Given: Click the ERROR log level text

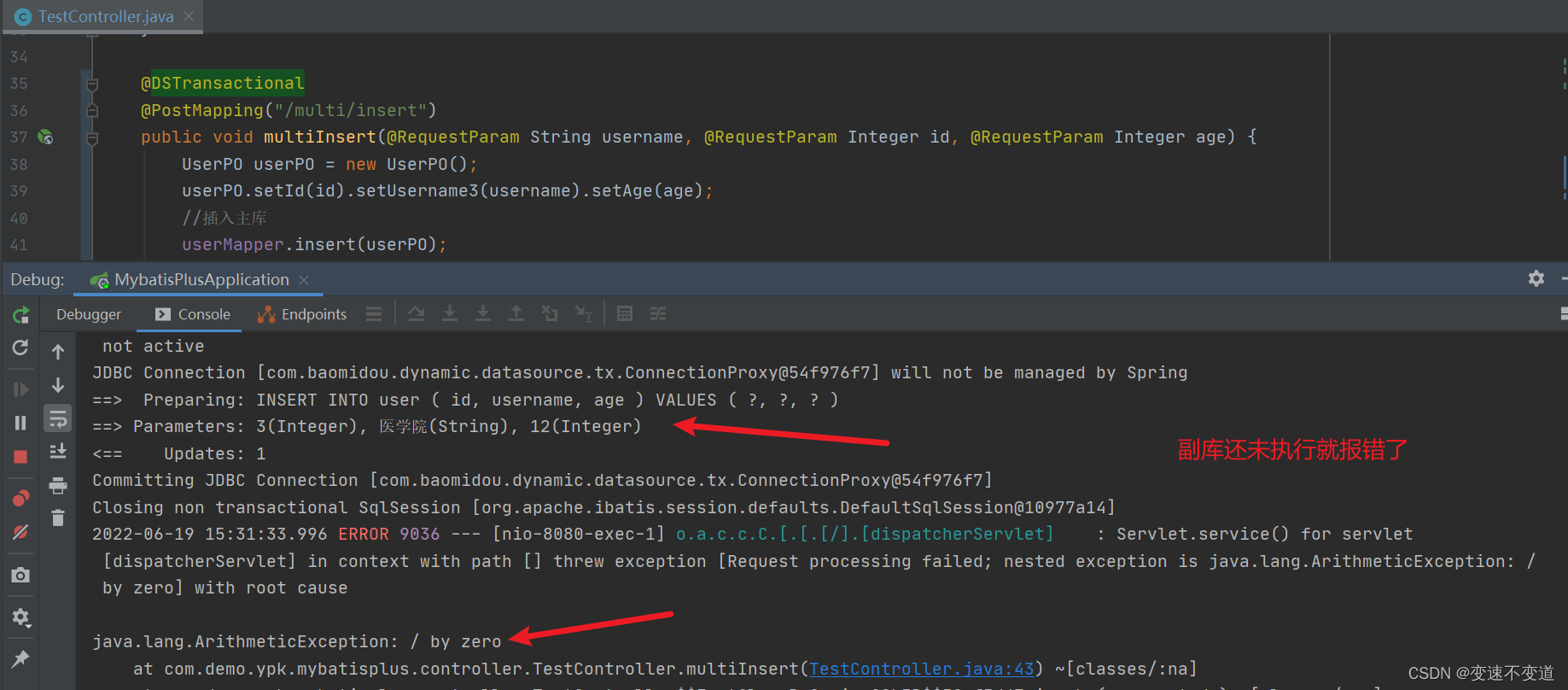Looking at the screenshot, I should 364,534.
